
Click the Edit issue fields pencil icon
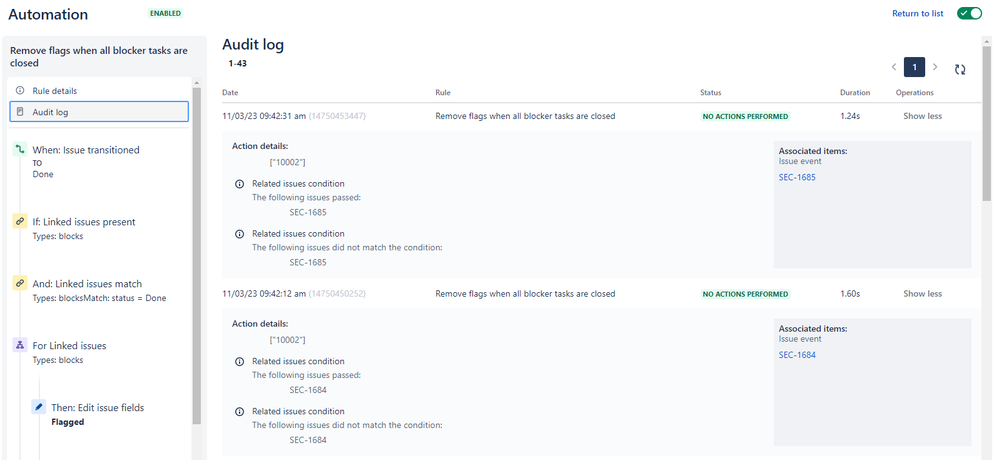tap(39, 407)
